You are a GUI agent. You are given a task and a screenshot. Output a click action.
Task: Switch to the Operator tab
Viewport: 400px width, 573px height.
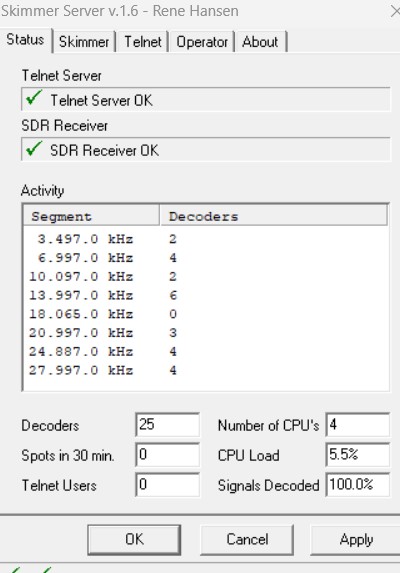point(202,42)
